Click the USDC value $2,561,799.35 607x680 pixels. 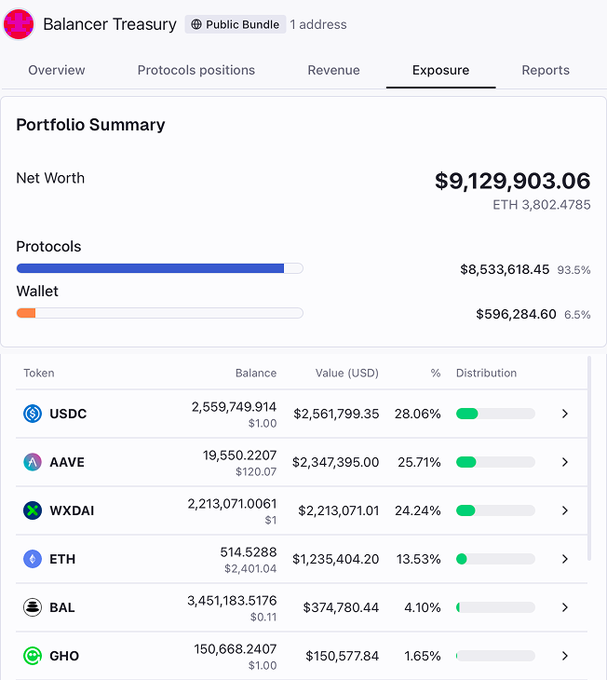[336, 414]
